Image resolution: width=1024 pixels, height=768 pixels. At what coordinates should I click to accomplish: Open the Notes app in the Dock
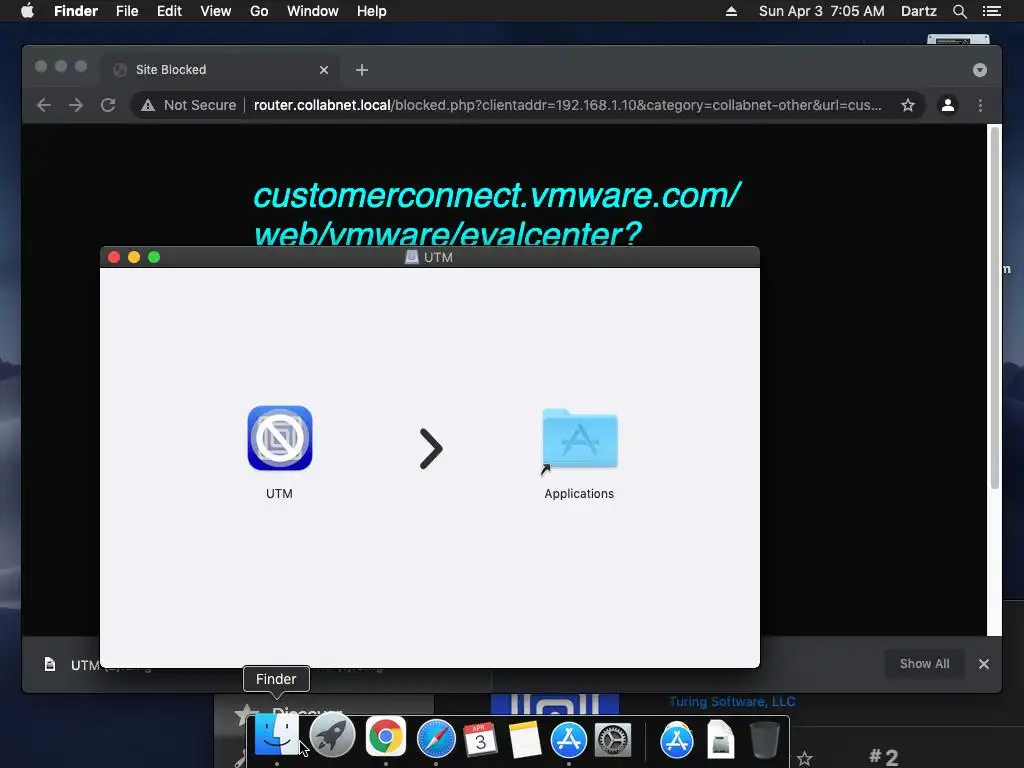[x=524, y=739]
